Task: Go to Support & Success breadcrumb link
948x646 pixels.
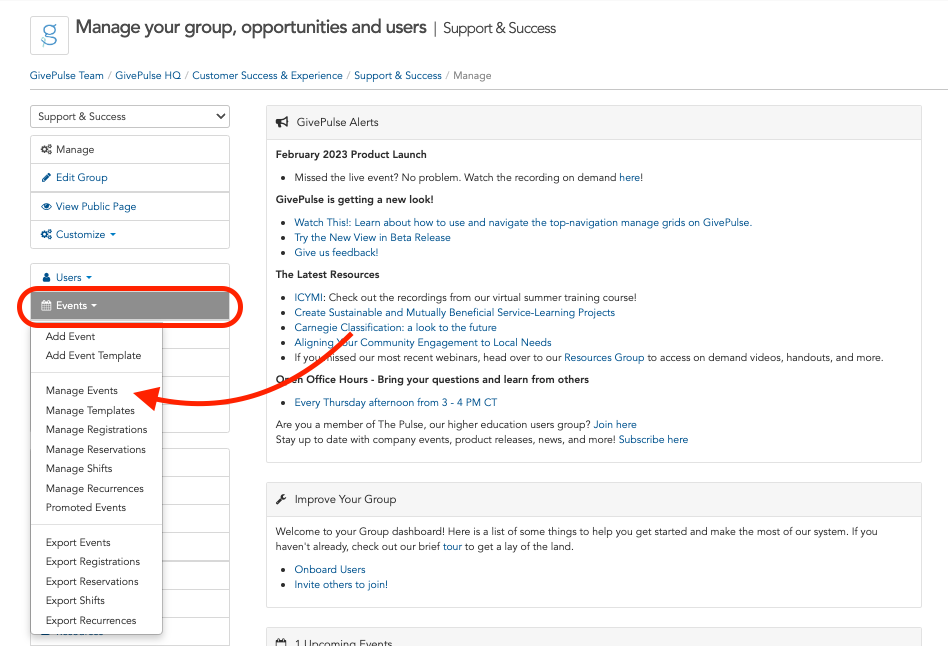Action: 398,76
